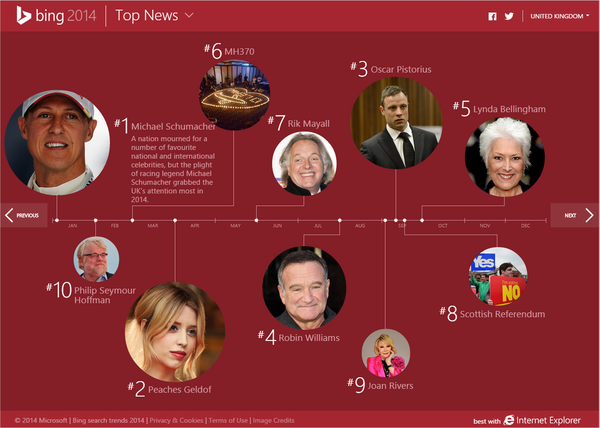Click the AUG month label on timeline

click(x=360, y=226)
